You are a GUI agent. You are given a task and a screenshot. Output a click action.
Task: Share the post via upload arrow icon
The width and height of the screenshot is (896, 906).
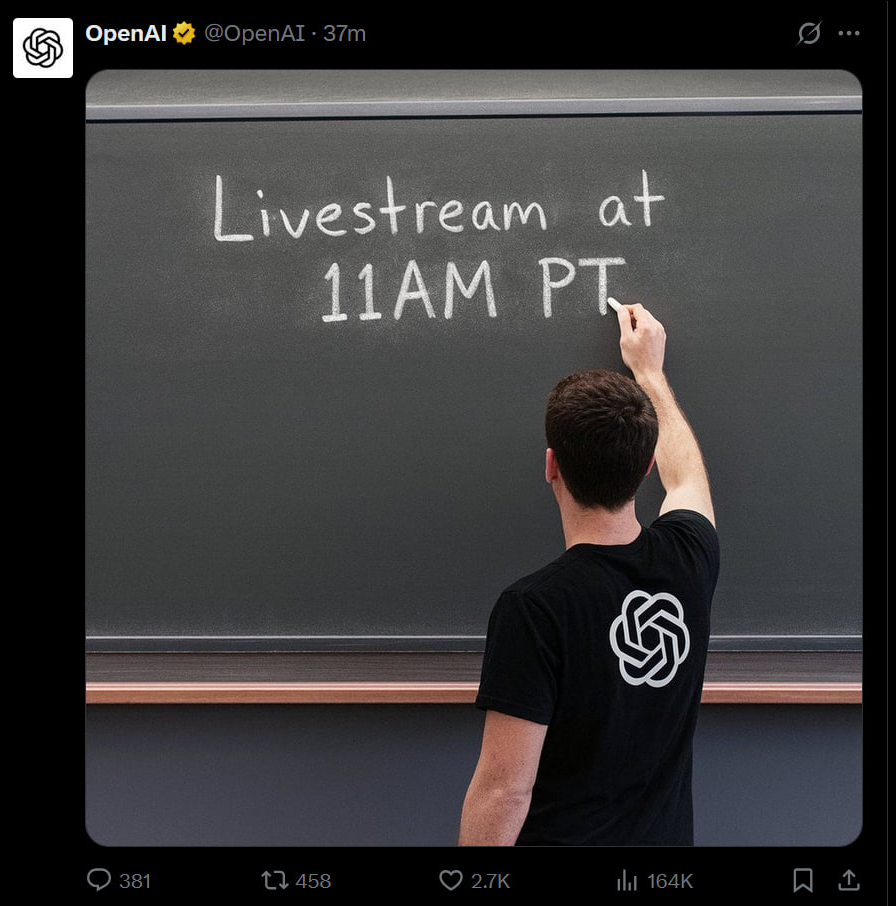[x=848, y=880]
